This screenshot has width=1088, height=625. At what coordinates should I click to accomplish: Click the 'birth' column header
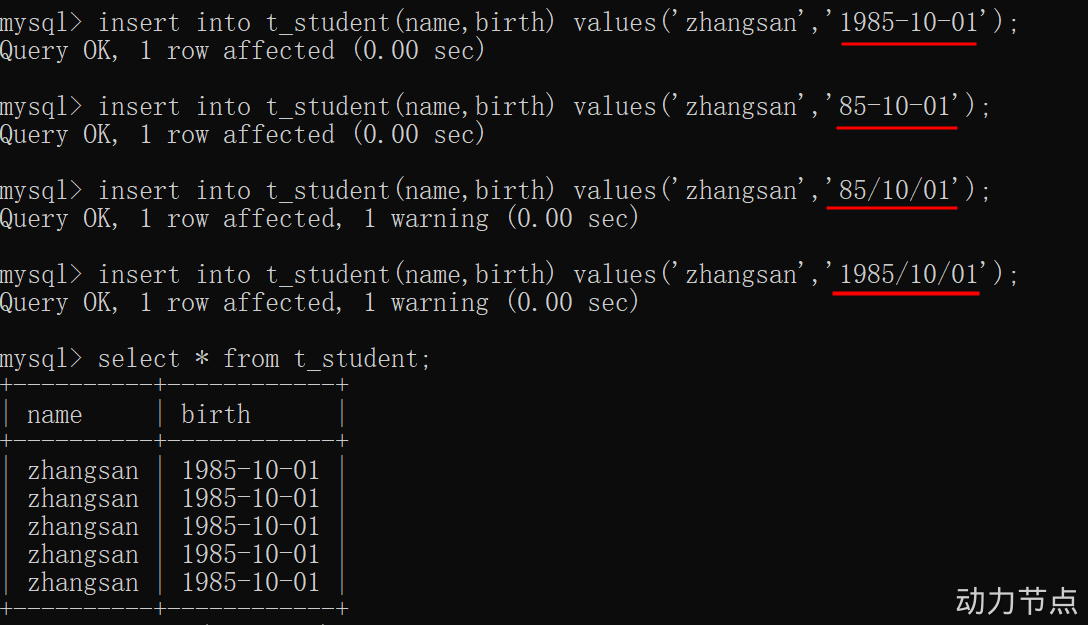pyautogui.click(x=216, y=415)
